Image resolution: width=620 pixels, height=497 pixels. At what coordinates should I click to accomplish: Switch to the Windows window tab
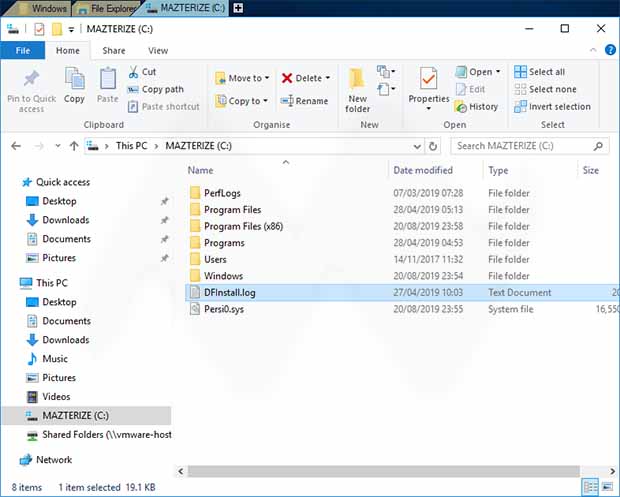41,8
